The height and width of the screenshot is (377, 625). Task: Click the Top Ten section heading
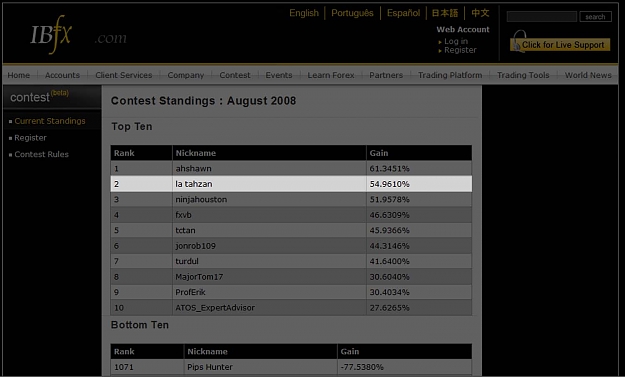132,127
